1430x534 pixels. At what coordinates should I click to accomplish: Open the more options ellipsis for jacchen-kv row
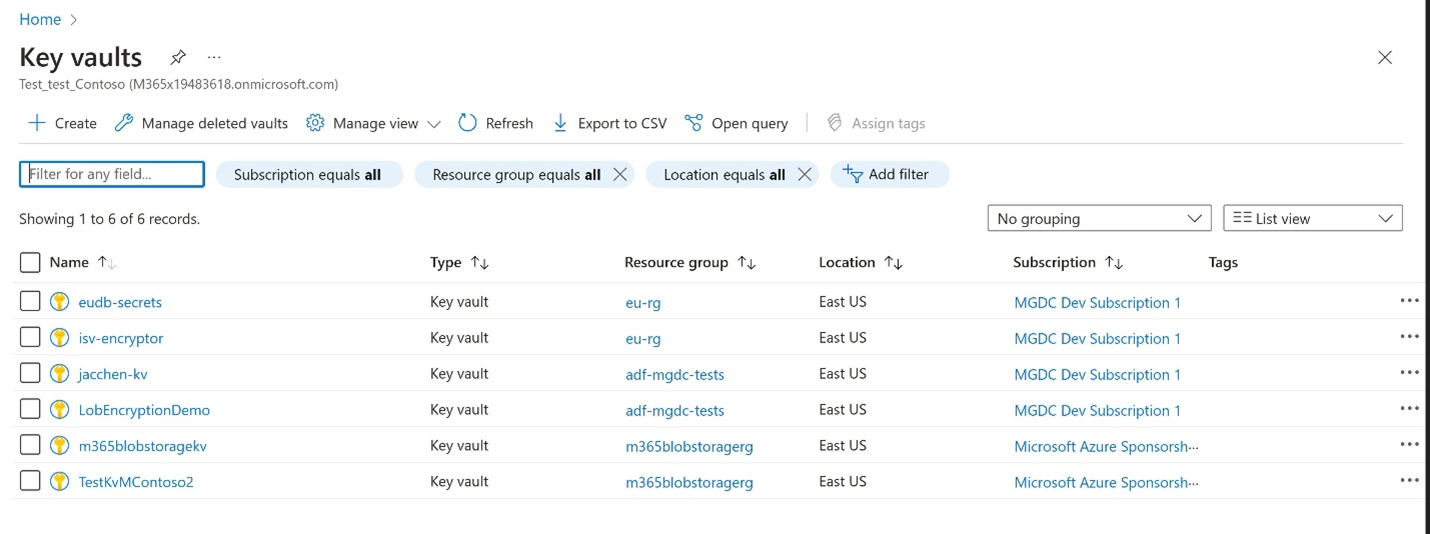[x=1409, y=373]
